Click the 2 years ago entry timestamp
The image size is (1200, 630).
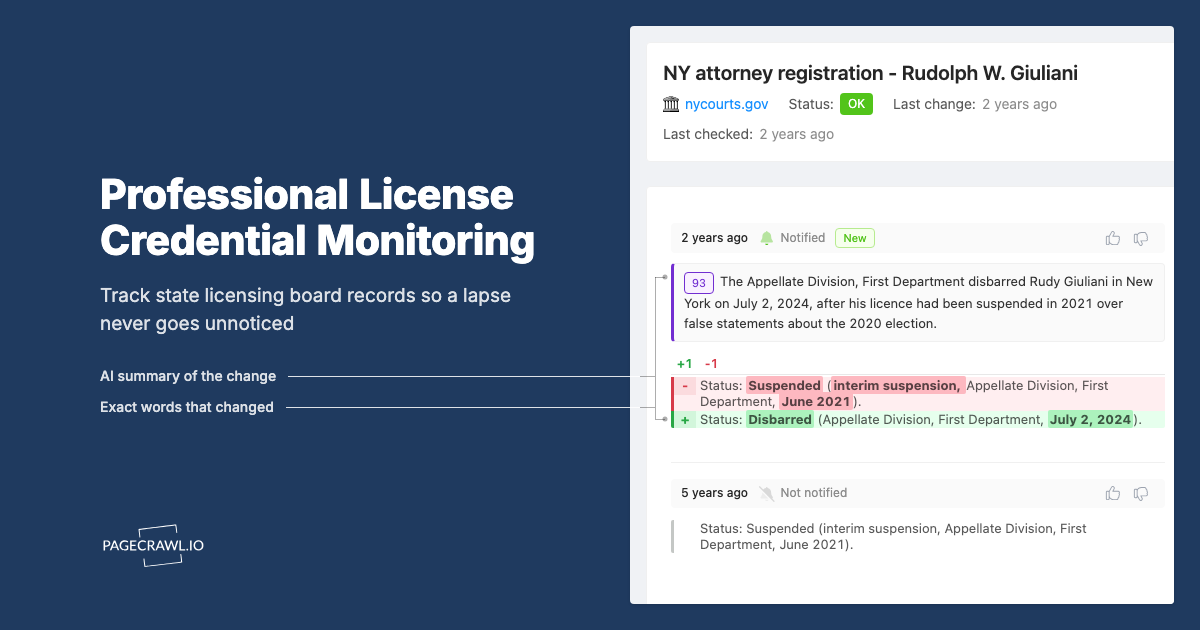[x=715, y=238]
